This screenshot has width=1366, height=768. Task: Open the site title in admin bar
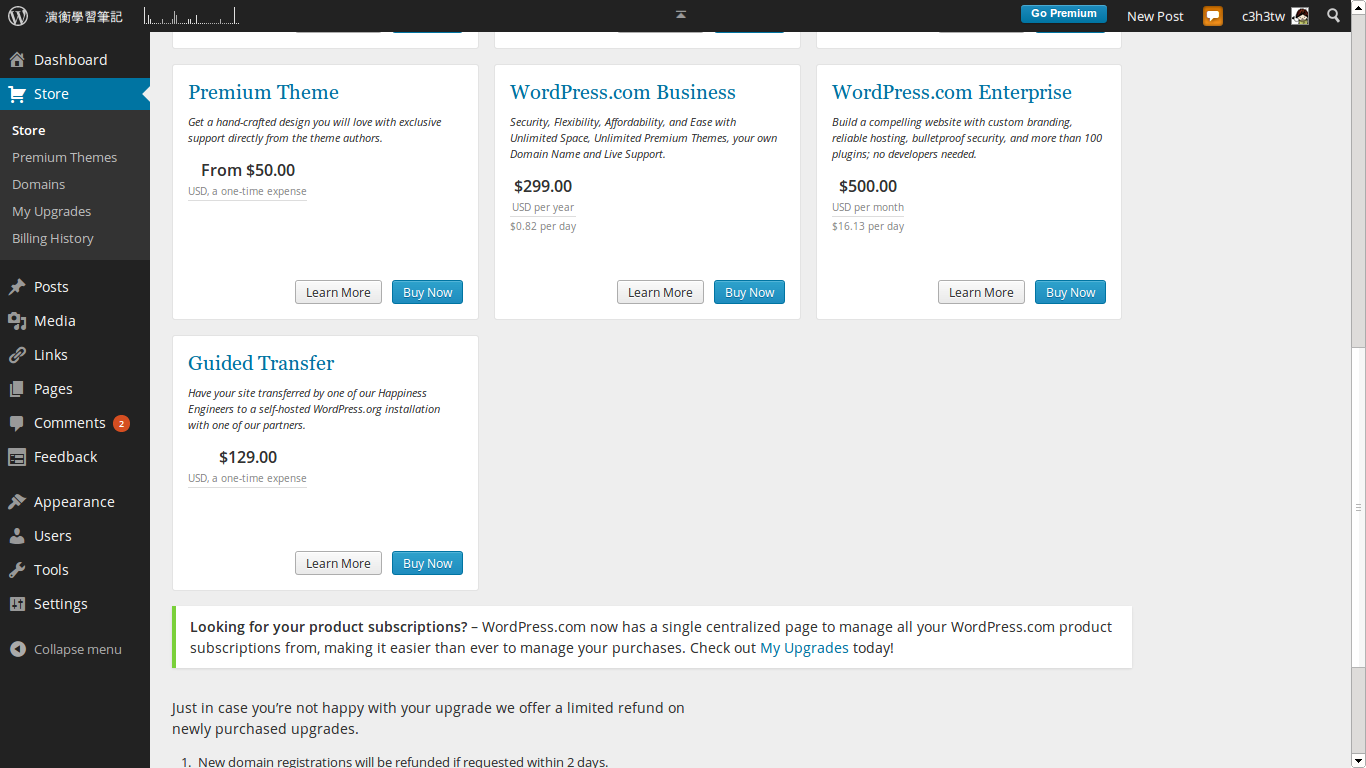tap(84, 16)
